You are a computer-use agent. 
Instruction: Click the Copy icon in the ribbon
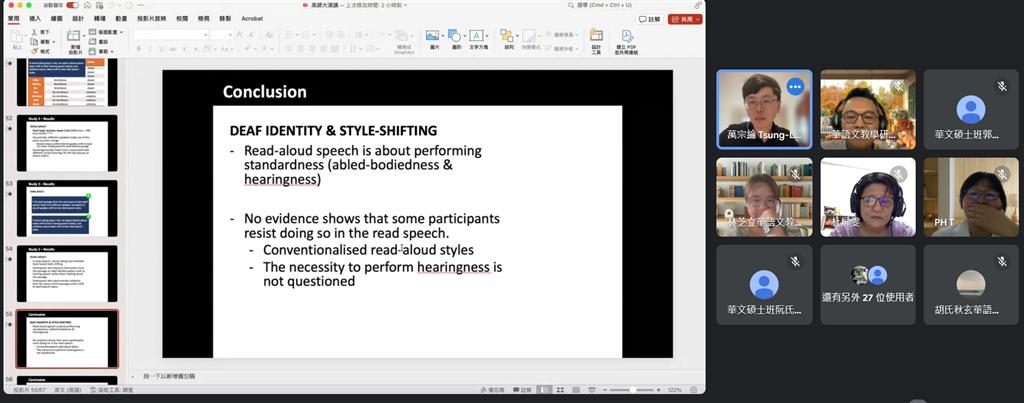coord(34,41)
